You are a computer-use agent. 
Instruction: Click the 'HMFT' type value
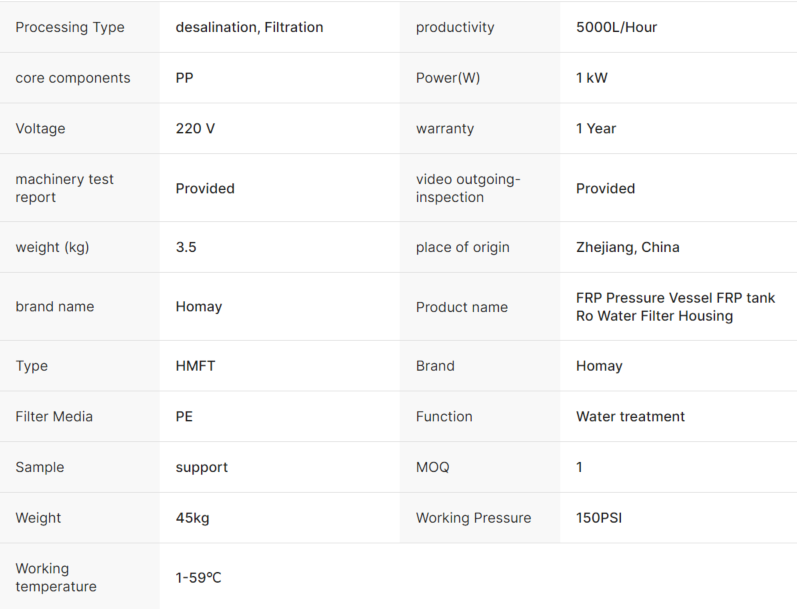195,366
